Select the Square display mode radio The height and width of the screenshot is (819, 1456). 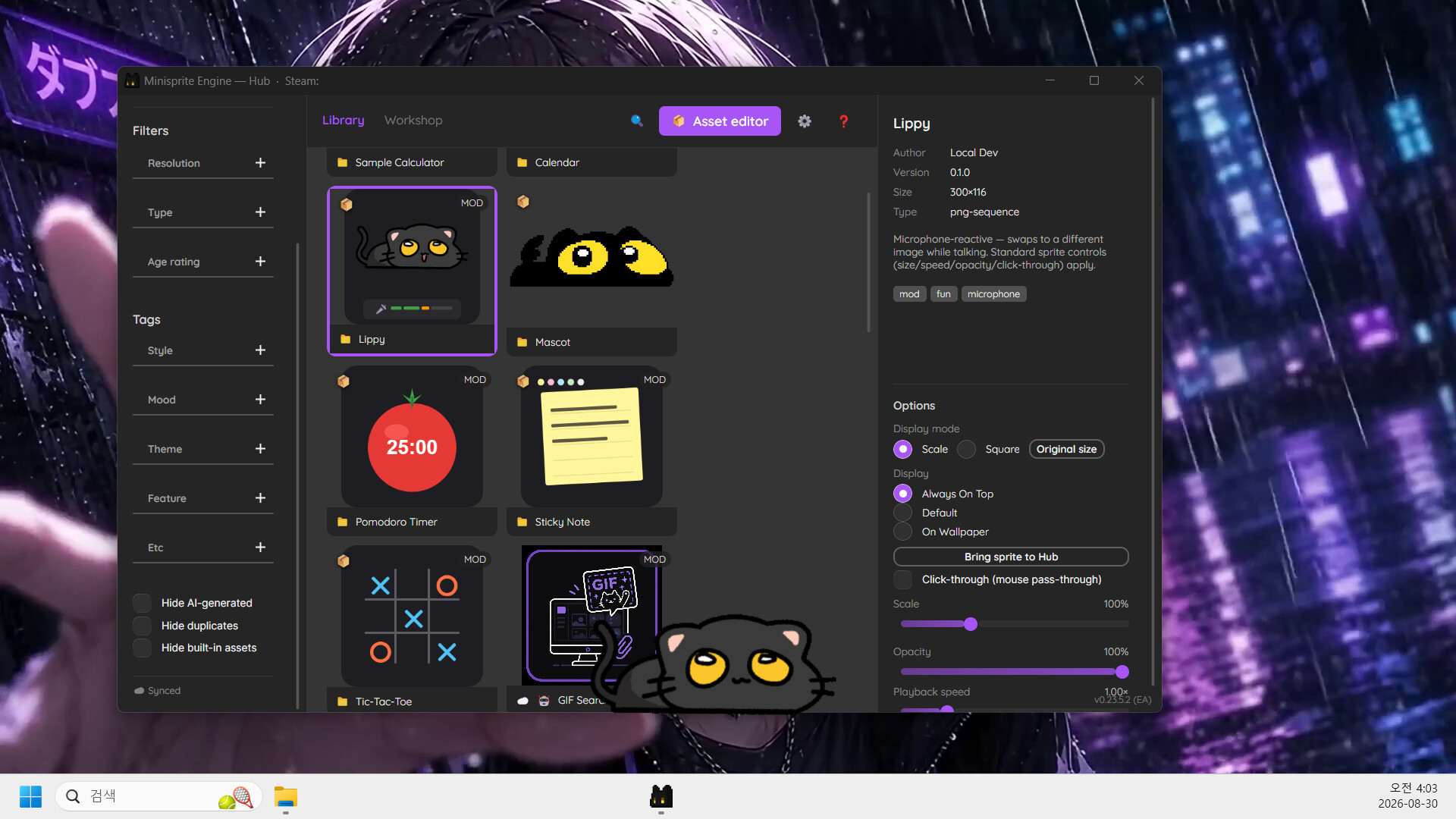tap(966, 449)
